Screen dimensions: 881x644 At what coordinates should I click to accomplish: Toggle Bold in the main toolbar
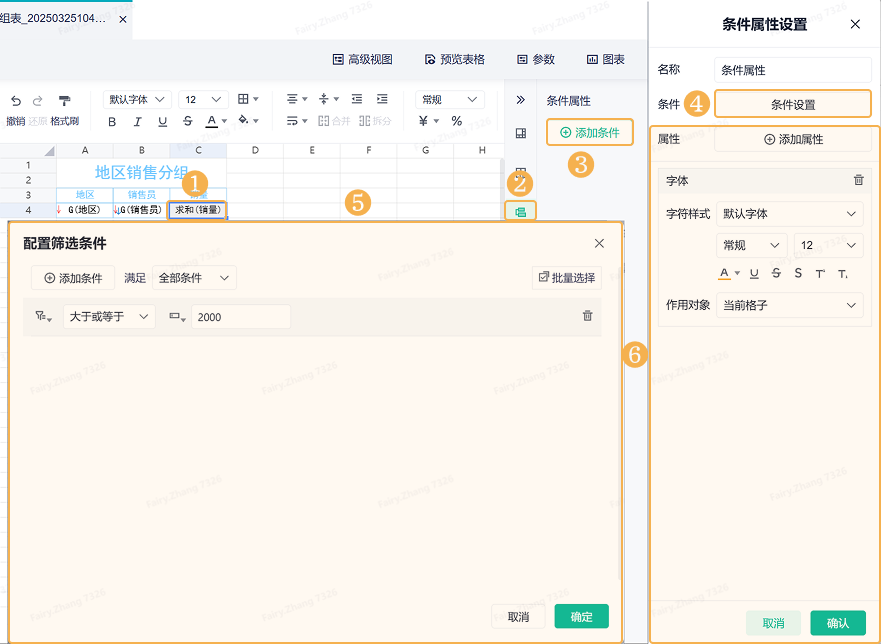click(112, 121)
